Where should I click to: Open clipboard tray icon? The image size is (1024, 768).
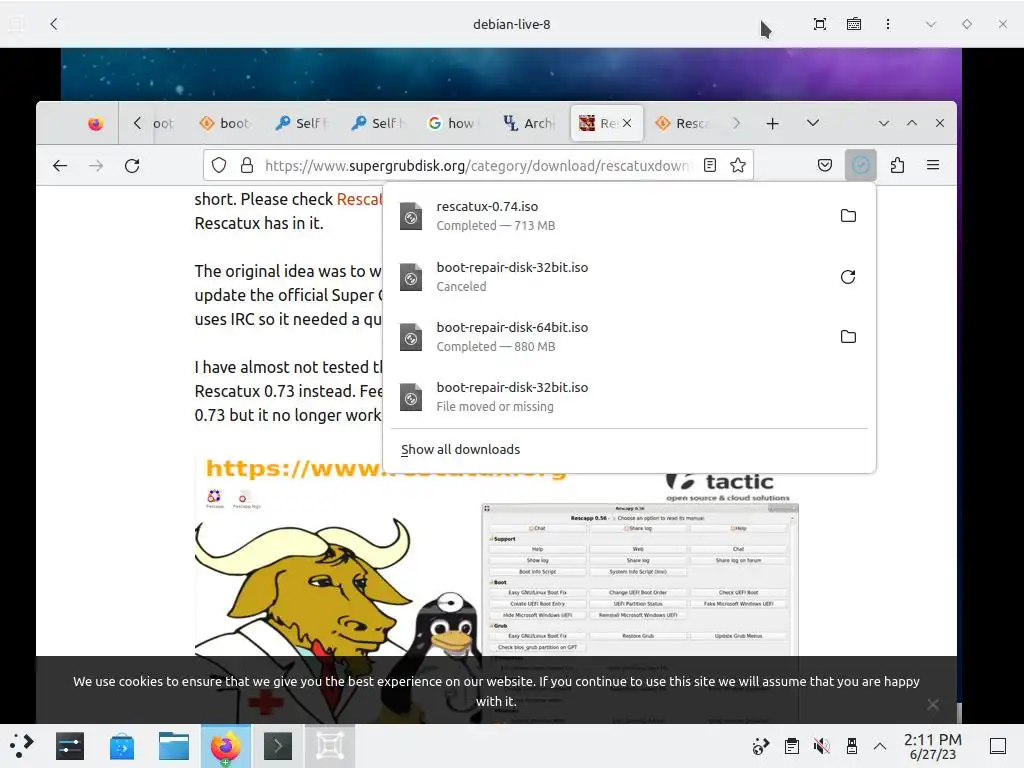tap(792, 746)
